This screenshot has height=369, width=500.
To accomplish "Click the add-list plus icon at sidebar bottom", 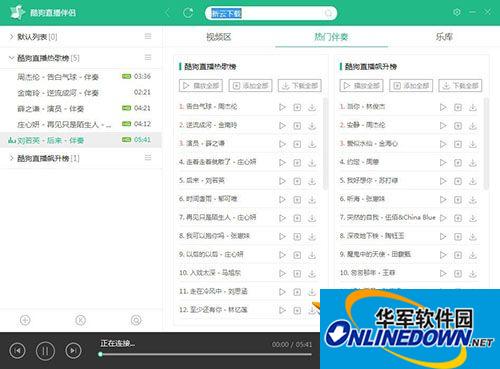I will pos(25,320).
